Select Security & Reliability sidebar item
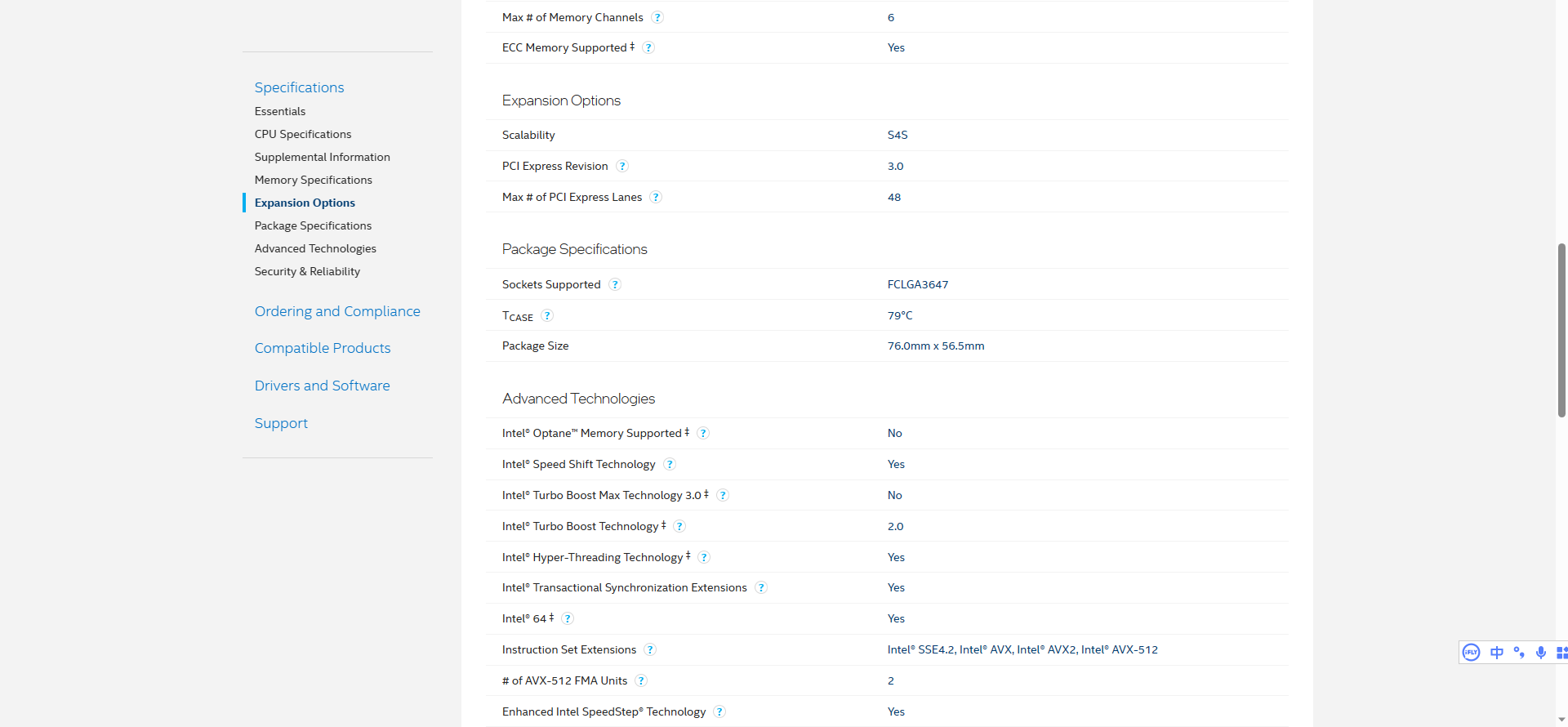Image resolution: width=1568 pixels, height=727 pixels. coord(307,271)
